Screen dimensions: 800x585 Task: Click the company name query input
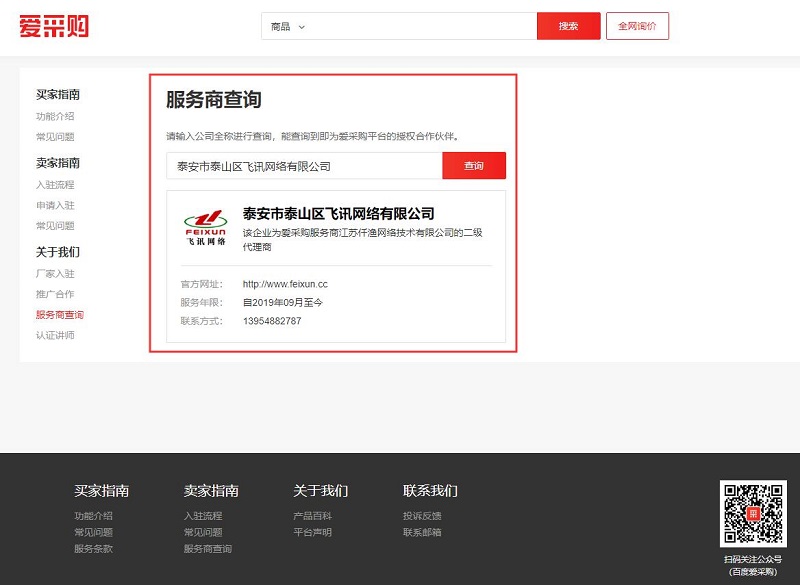tap(304, 166)
